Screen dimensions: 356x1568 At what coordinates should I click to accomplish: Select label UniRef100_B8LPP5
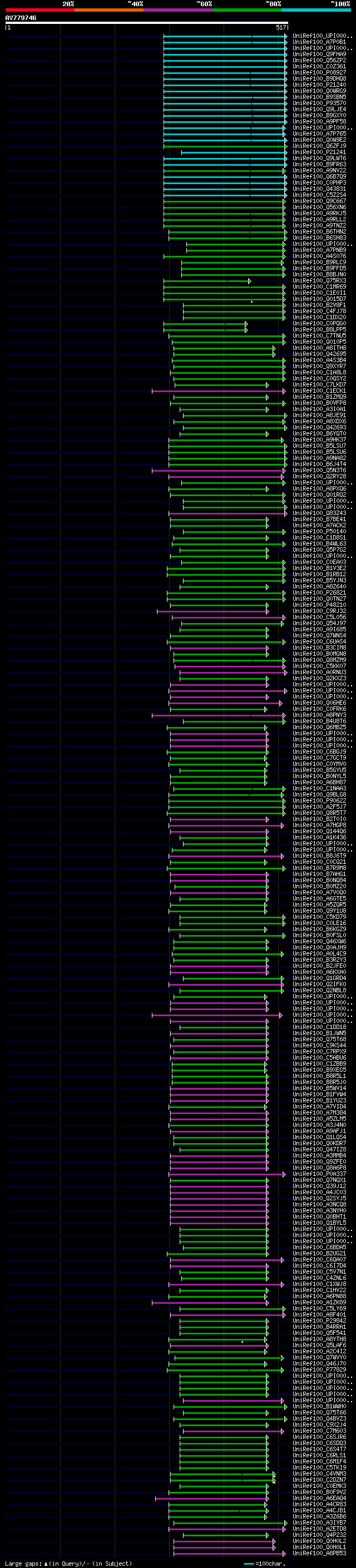(x=319, y=329)
